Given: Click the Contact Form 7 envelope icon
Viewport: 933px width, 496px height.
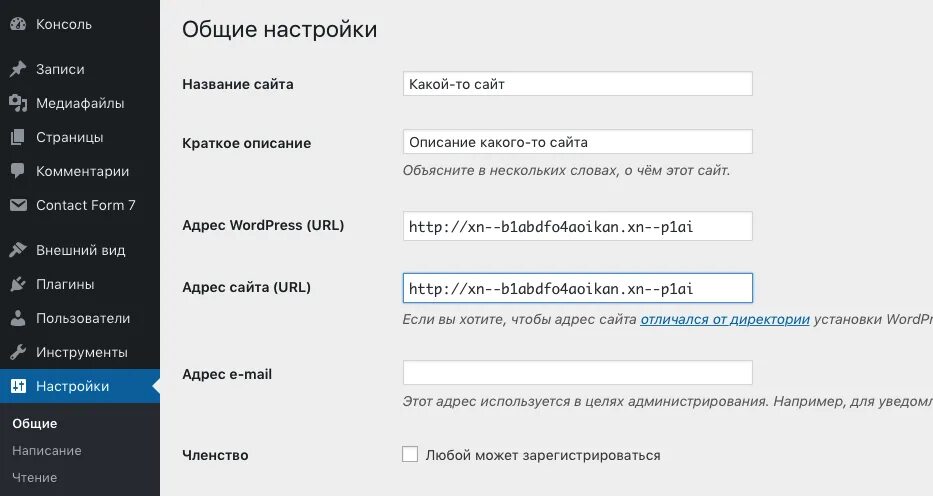Looking at the screenshot, I should [x=18, y=205].
